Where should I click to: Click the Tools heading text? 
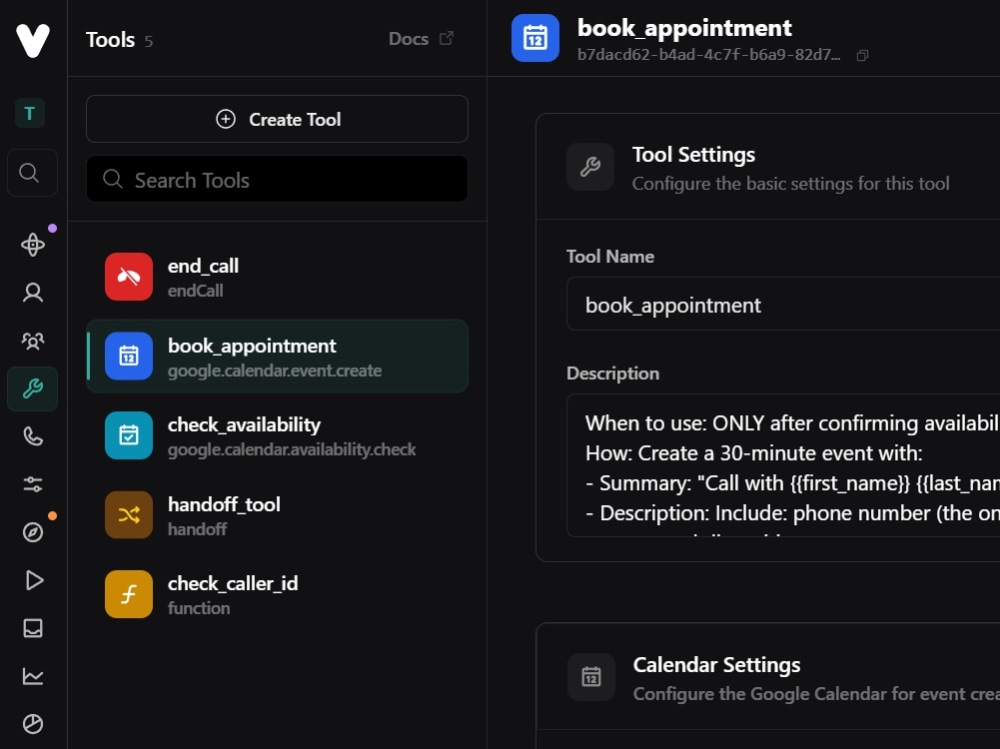tap(110, 40)
